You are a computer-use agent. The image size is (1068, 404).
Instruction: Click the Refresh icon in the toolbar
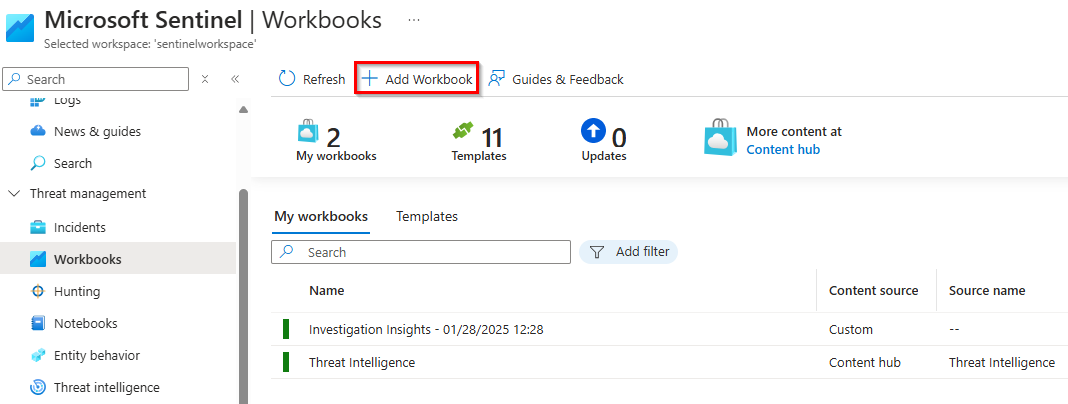(287, 79)
